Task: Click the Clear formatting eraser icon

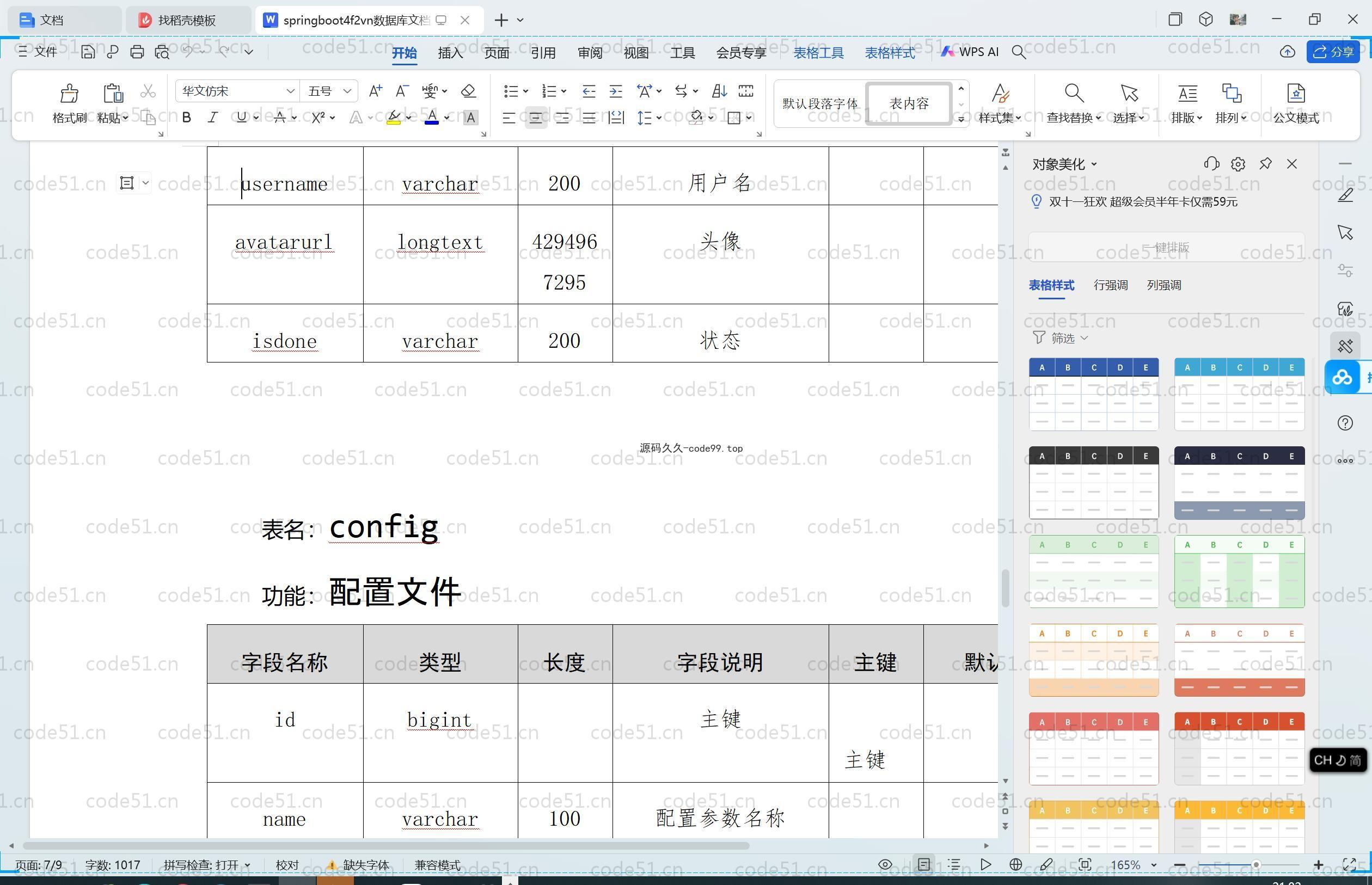Action: [468, 91]
